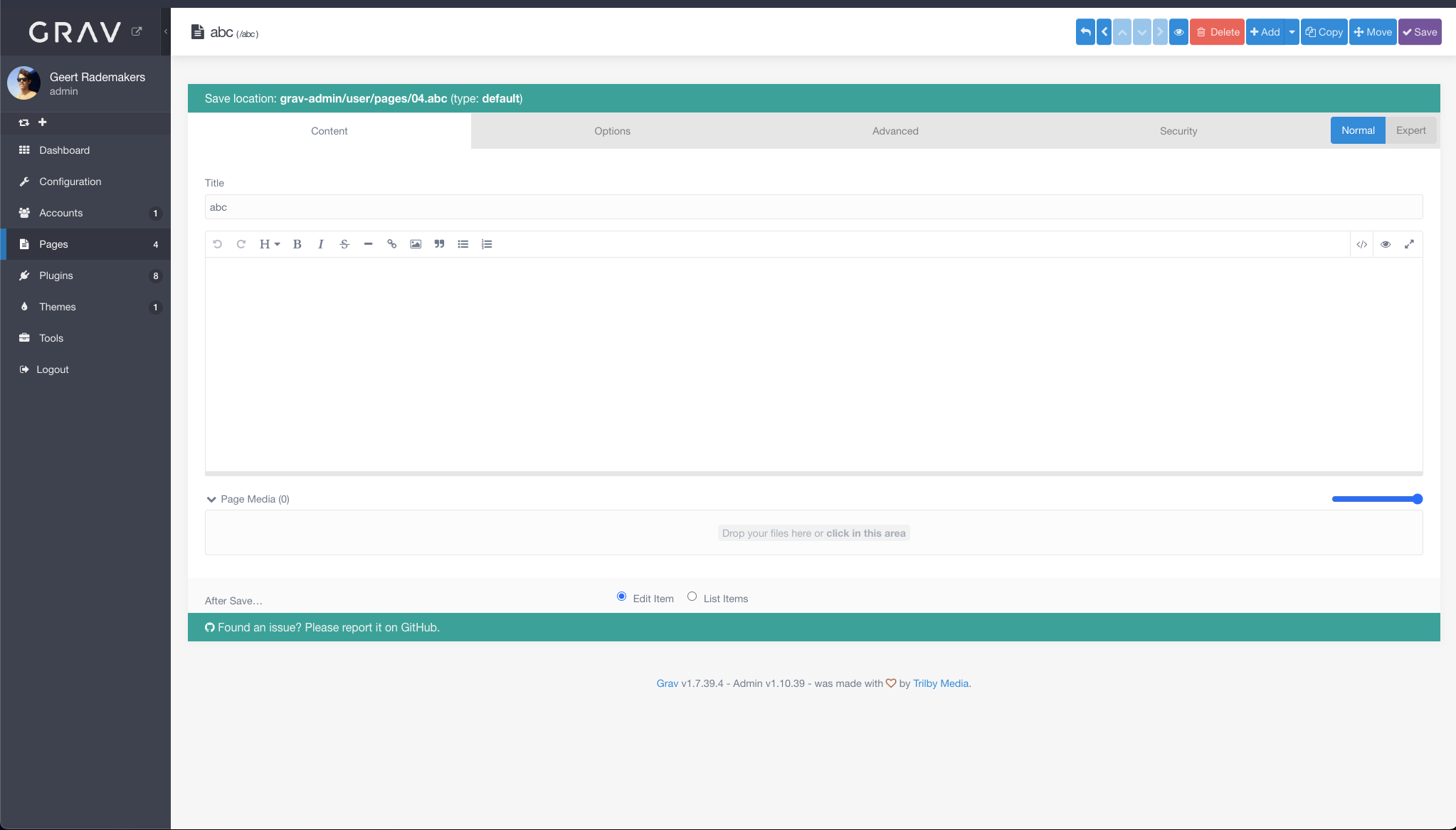Click the Bold formatting icon
Screen dimensions: 1456x830
click(297, 244)
